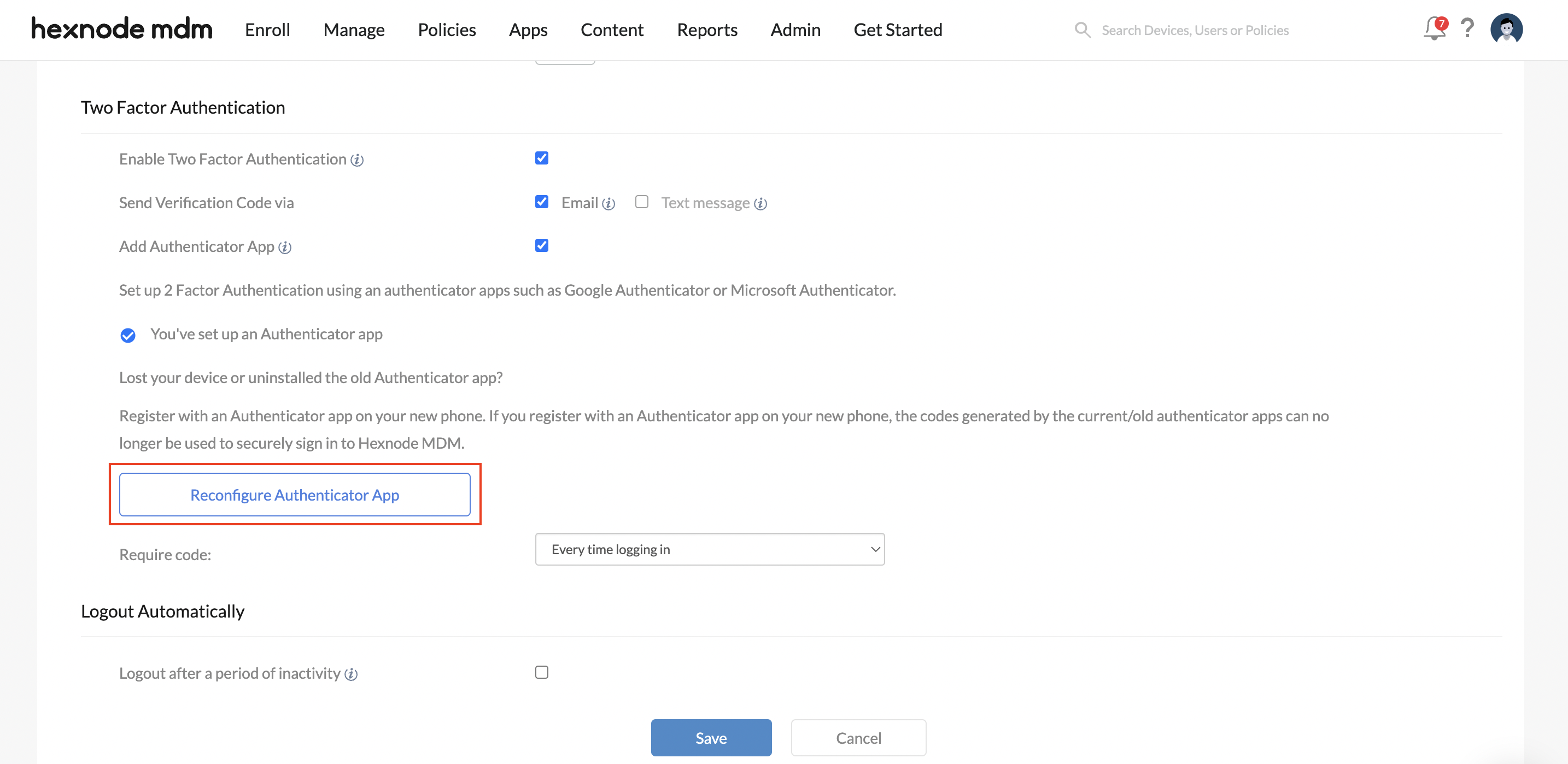The height and width of the screenshot is (764, 1568).
Task: Show info icon next to Email
Action: click(609, 204)
